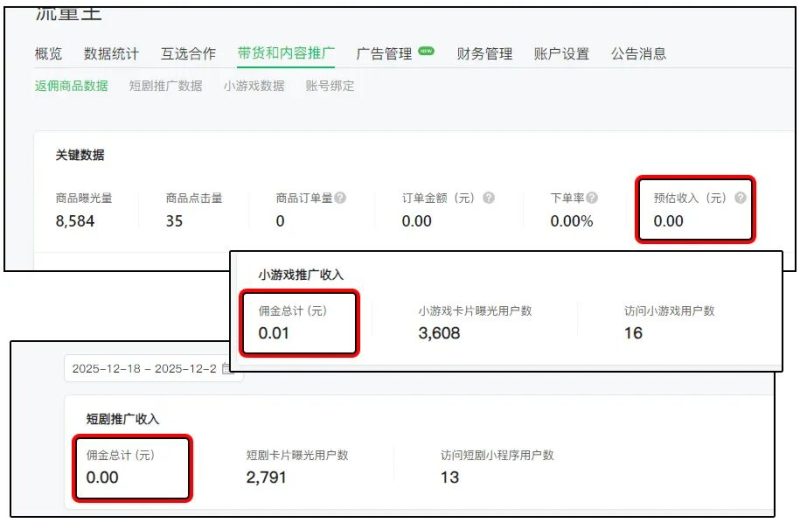The image size is (800, 530).
Task: Click 访问短剧小程序用户数 value 13
Action: pyautogui.click(x=450, y=477)
